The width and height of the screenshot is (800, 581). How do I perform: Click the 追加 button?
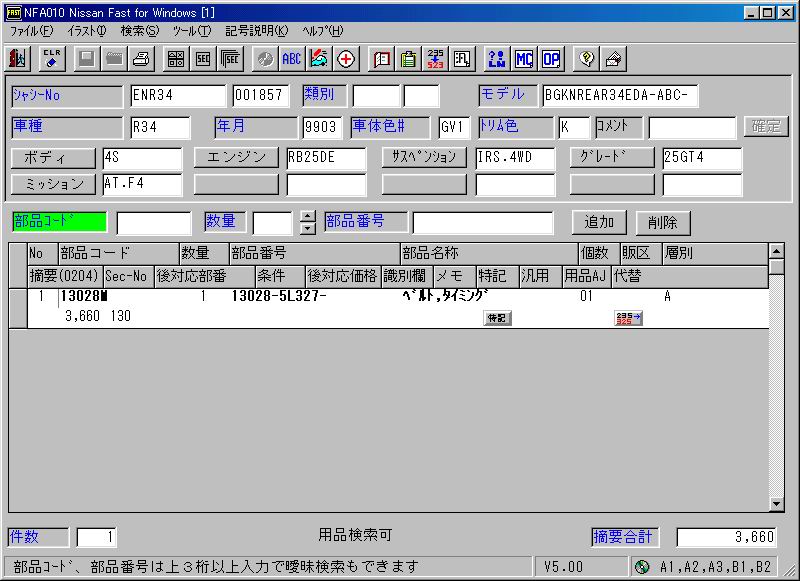coord(599,223)
